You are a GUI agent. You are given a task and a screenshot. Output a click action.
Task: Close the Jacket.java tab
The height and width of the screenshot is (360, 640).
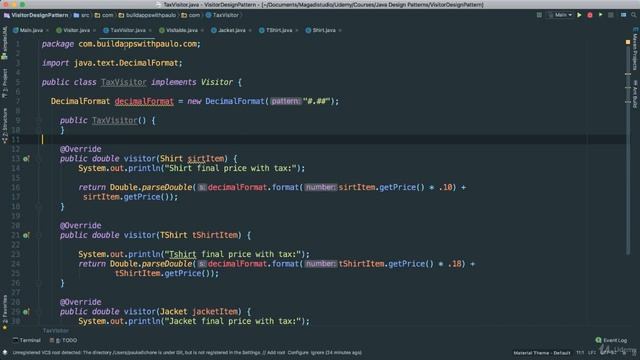(250, 31)
